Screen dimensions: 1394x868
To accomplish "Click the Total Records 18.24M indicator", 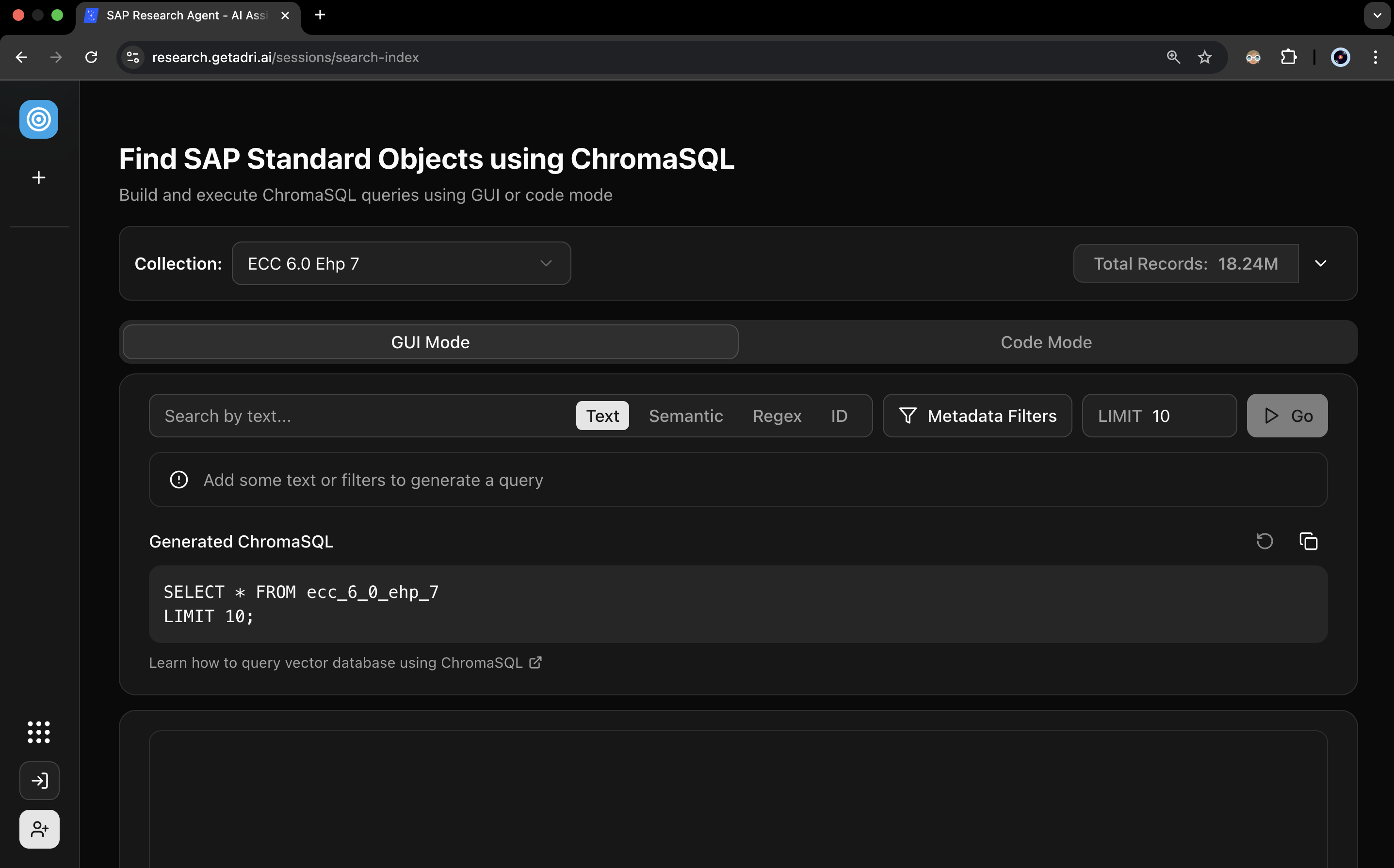I will (1185, 263).
